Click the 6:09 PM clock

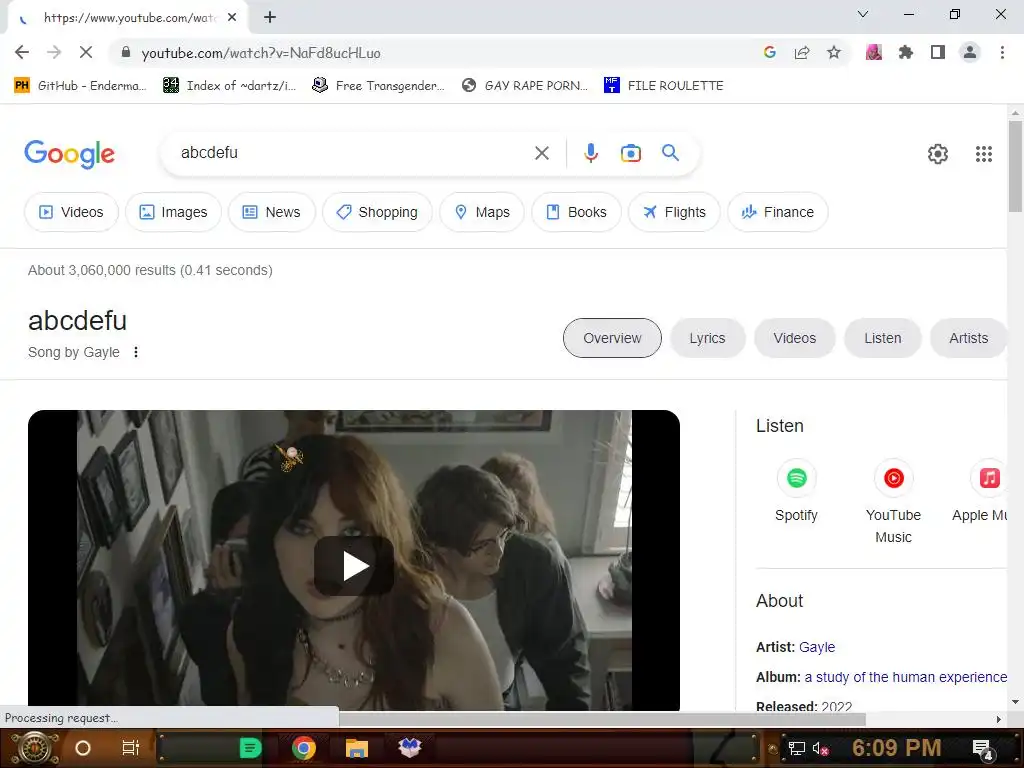coord(896,748)
